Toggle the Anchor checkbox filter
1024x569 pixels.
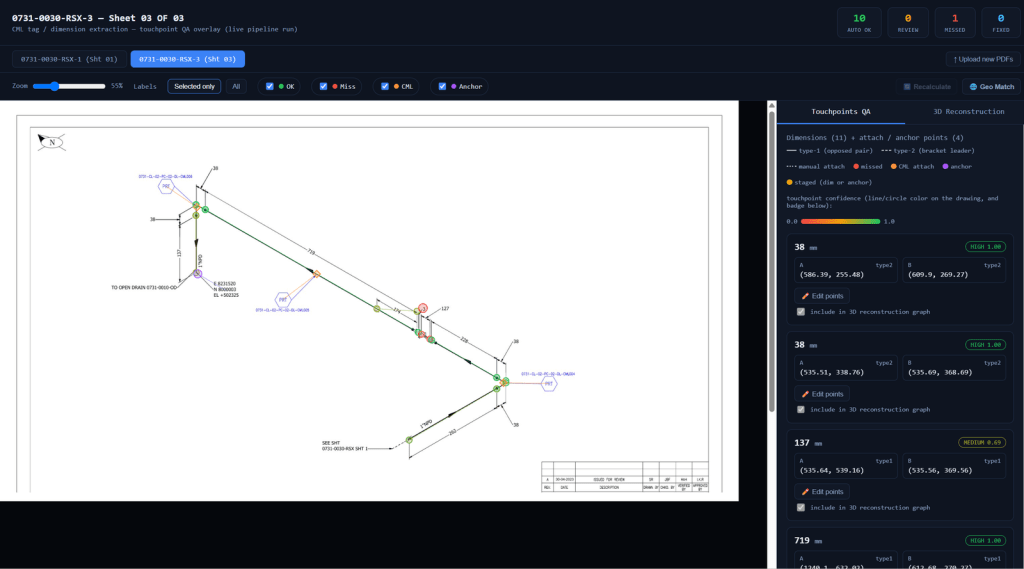pos(442,86)
